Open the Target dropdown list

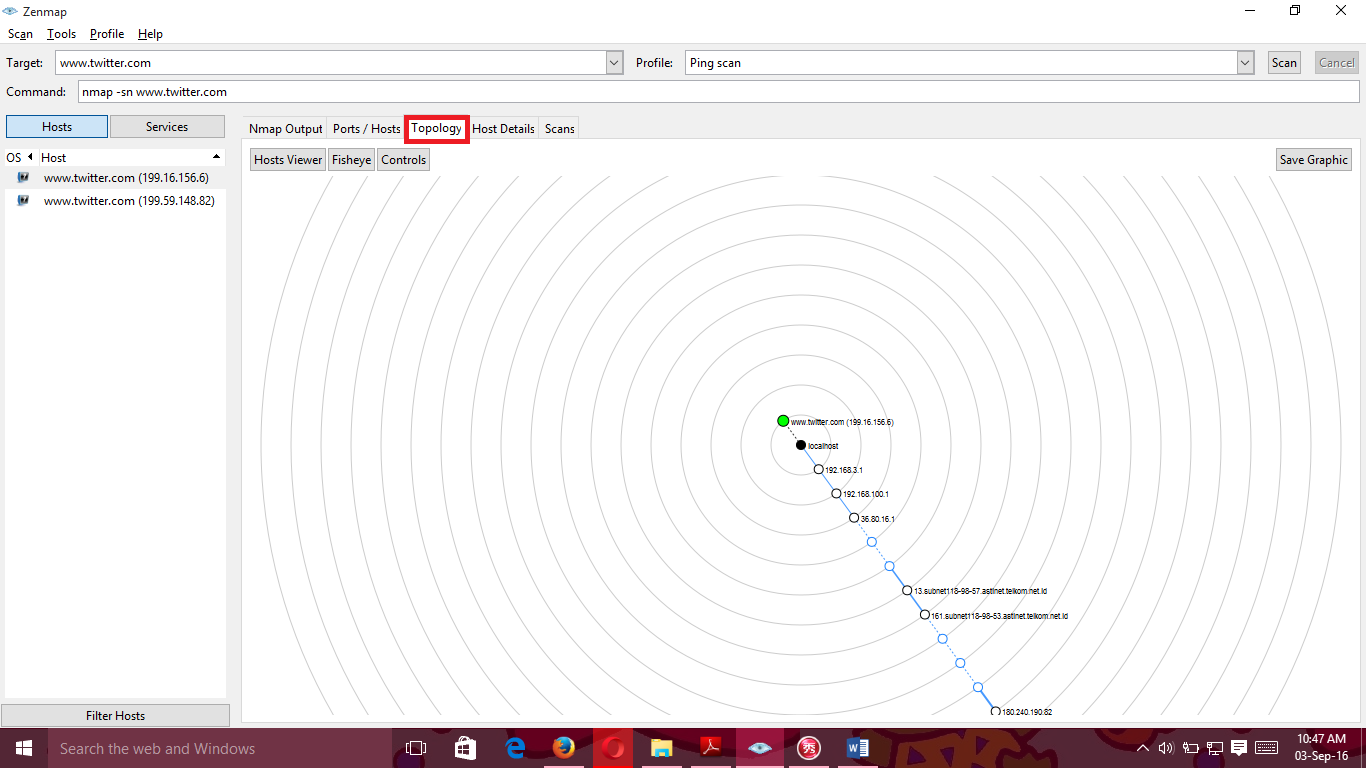pyautogui.click(x=613, y=62)
